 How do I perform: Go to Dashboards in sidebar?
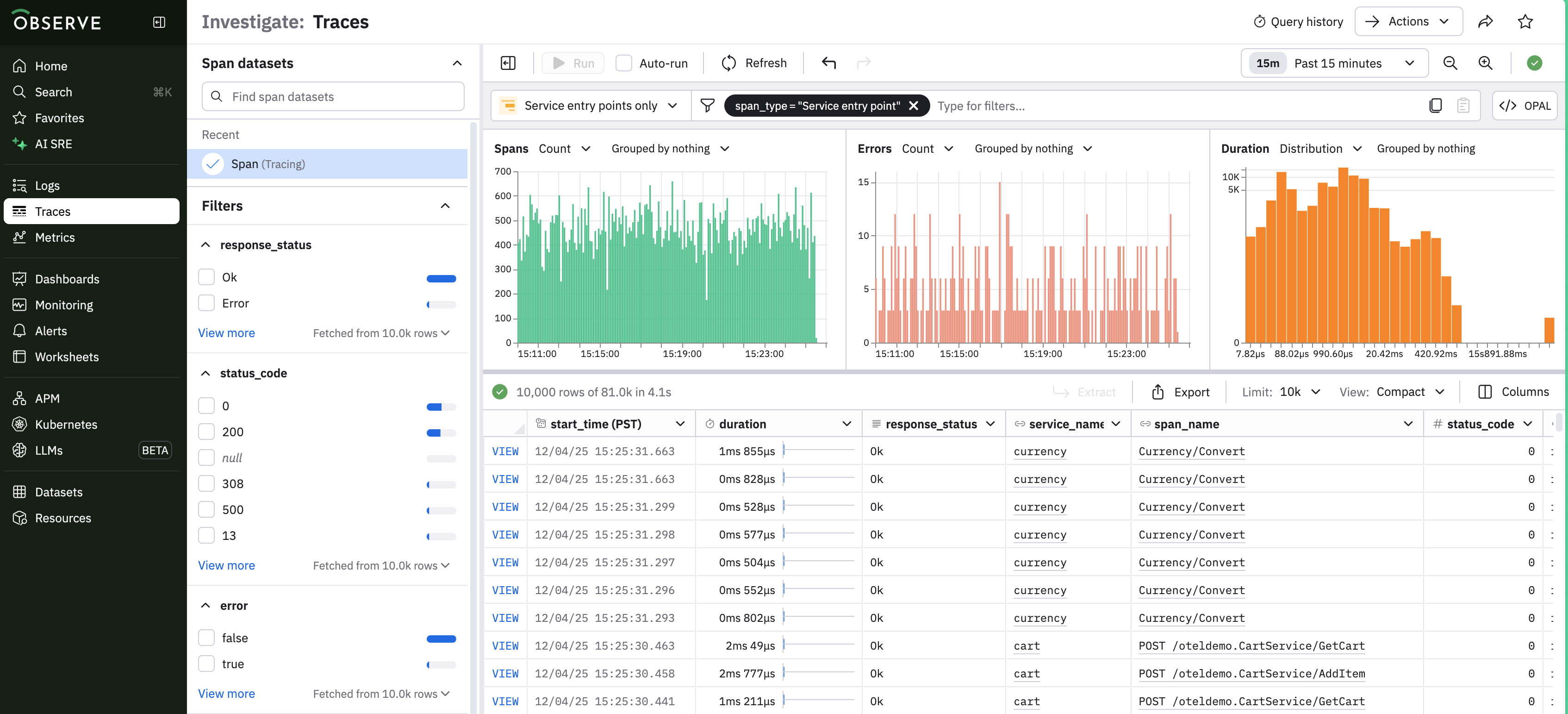click(67, 279)
